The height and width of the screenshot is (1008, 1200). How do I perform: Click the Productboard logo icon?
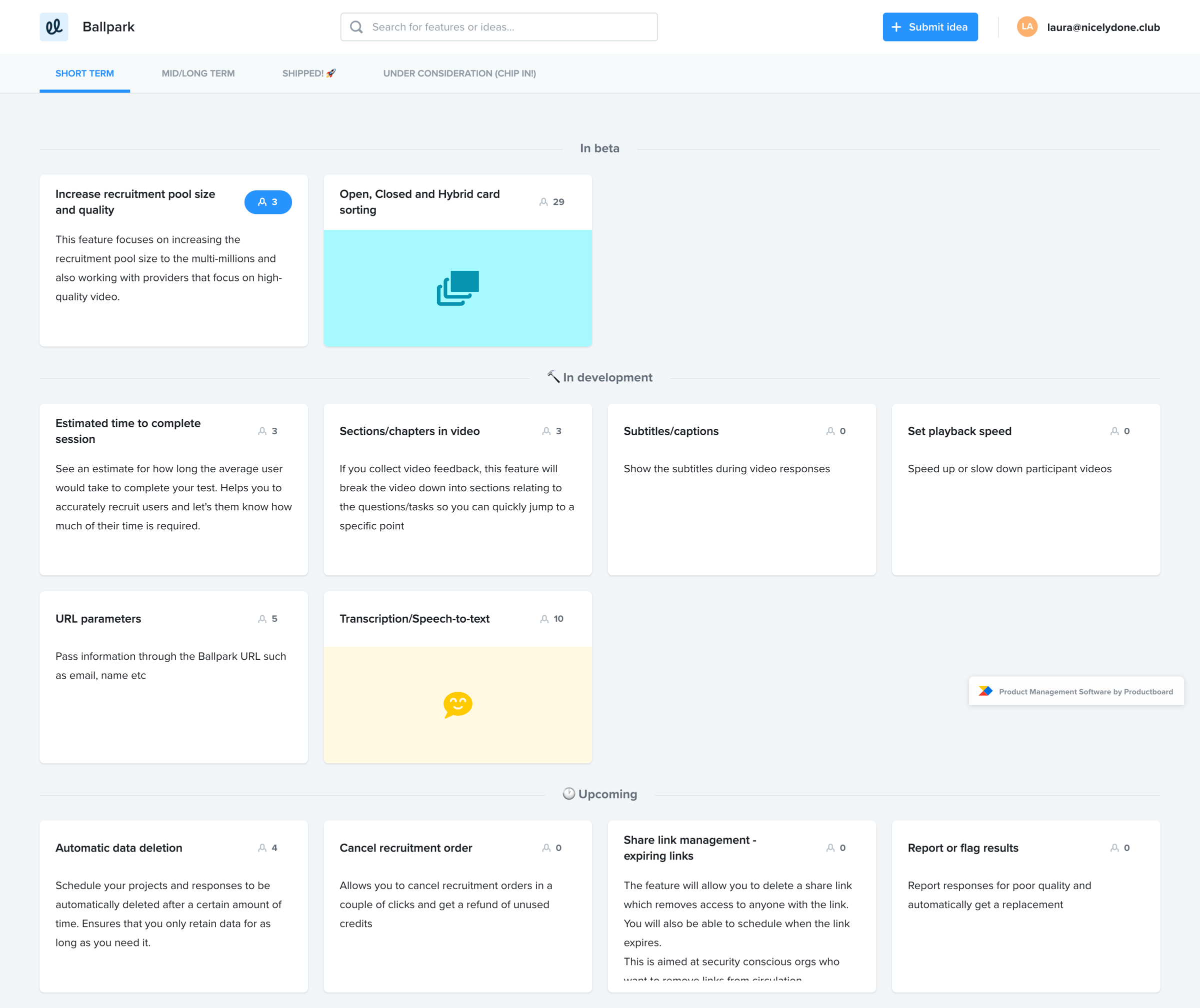(985, 692)
